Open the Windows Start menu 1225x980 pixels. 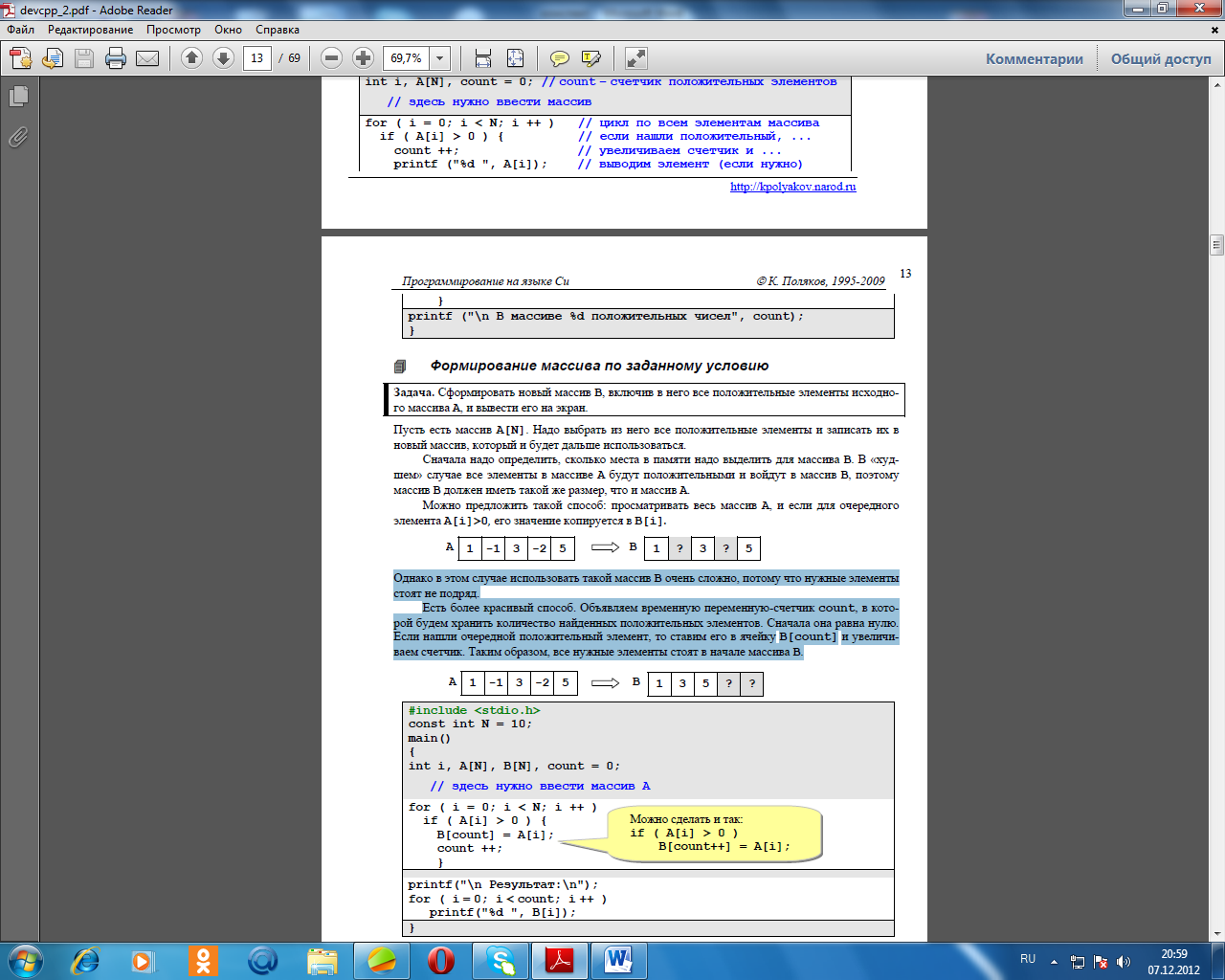click(25, 960)
